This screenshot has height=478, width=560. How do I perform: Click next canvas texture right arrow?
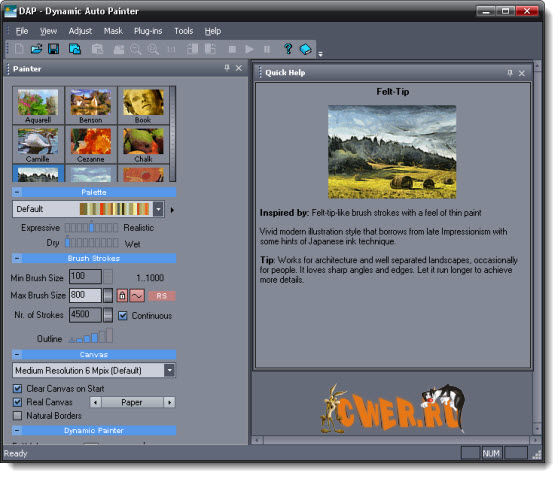(x=169, y=402)
